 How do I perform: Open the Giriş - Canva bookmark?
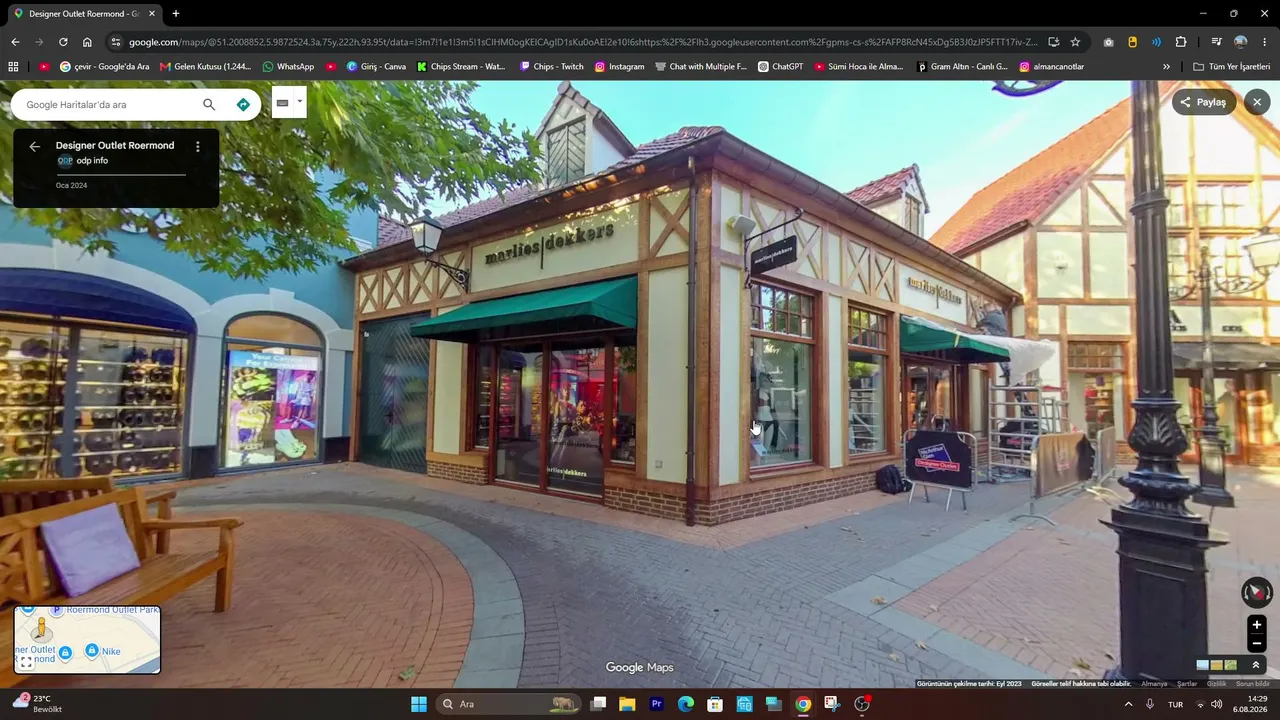click(376, 67)
